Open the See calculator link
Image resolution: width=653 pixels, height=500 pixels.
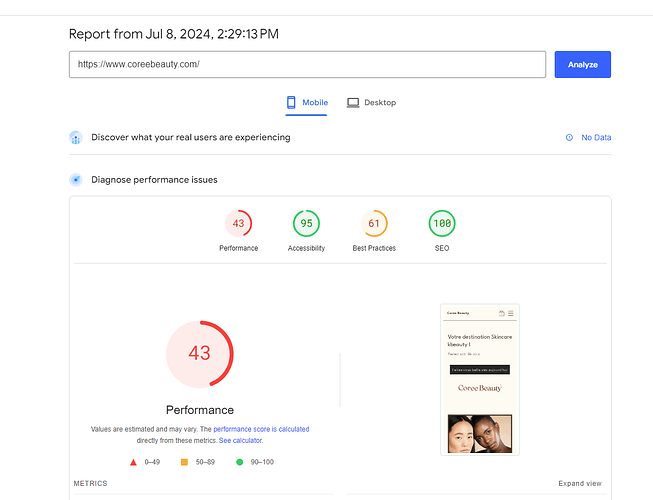[239, 440]
